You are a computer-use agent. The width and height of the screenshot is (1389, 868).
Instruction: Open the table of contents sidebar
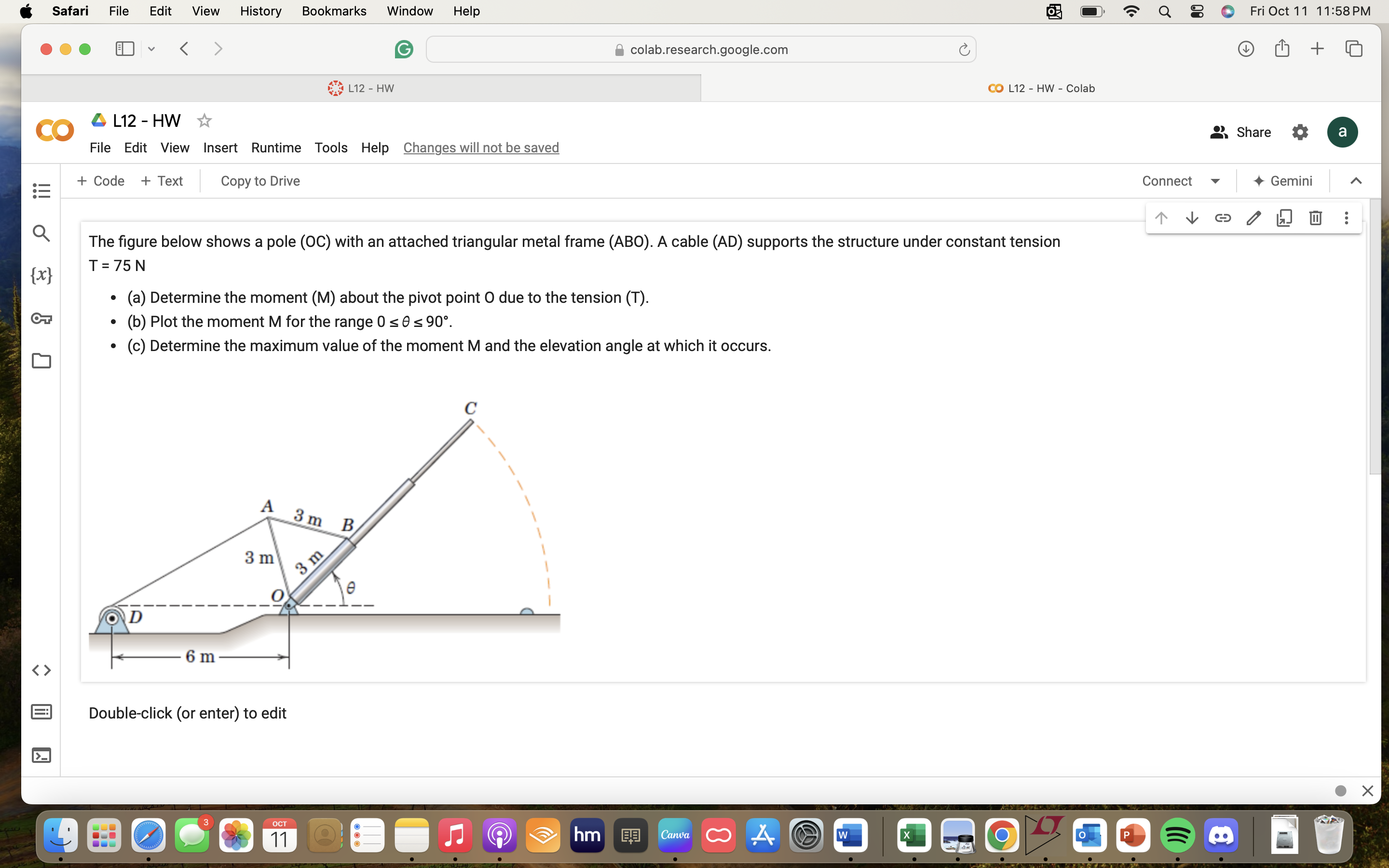(41, 190)
